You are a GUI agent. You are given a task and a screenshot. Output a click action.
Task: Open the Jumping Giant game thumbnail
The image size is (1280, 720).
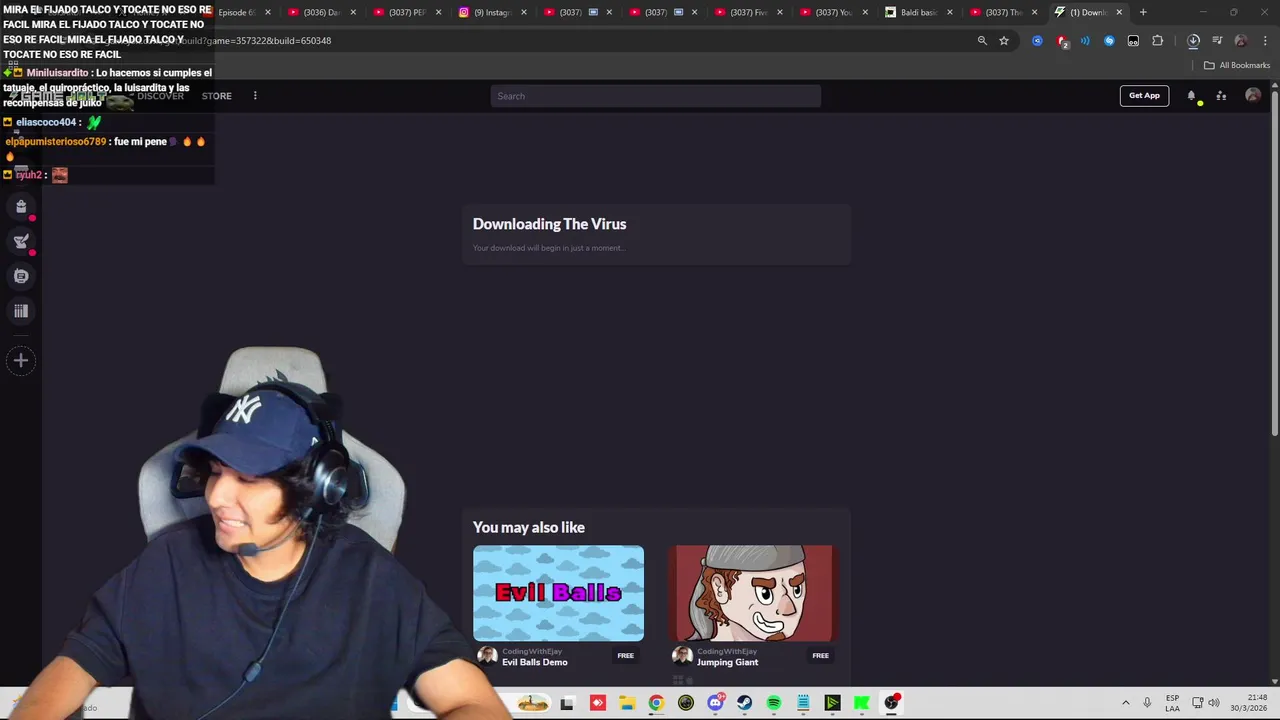(x=753, y=593)
